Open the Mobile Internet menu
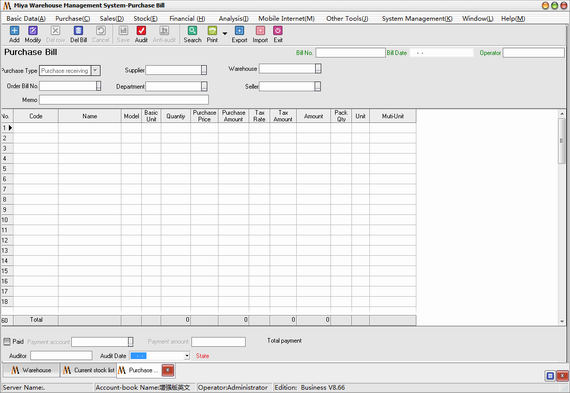The height and width of the screenshot is (393, 570). point(286,19)
